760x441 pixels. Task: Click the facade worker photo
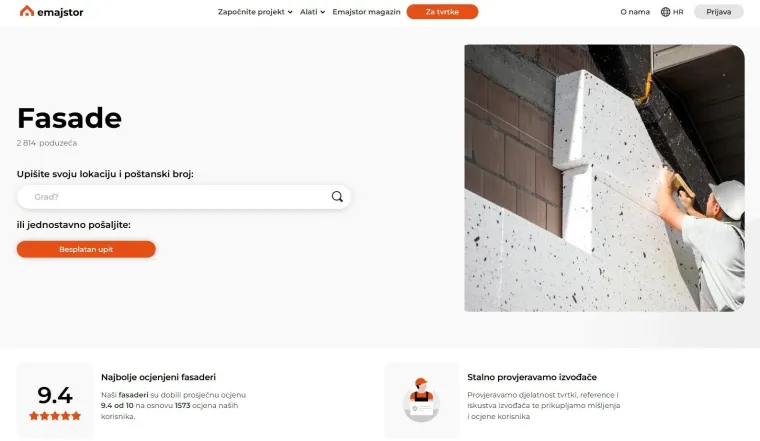[x=604, y=178]
